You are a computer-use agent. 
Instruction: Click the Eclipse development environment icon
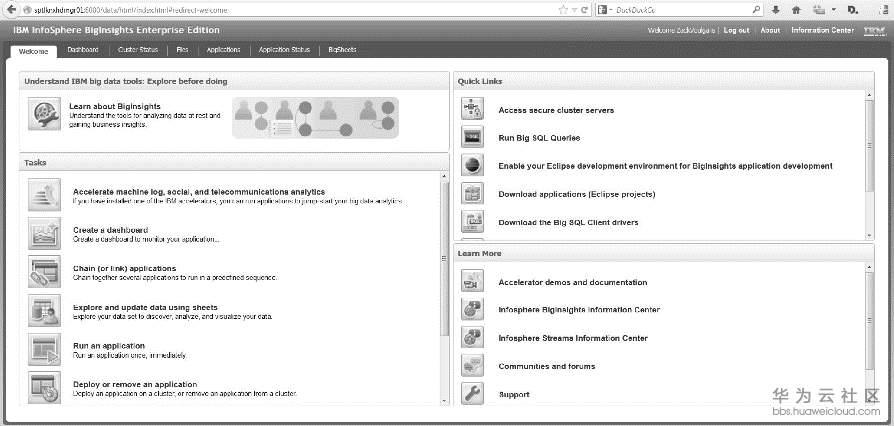473,165
